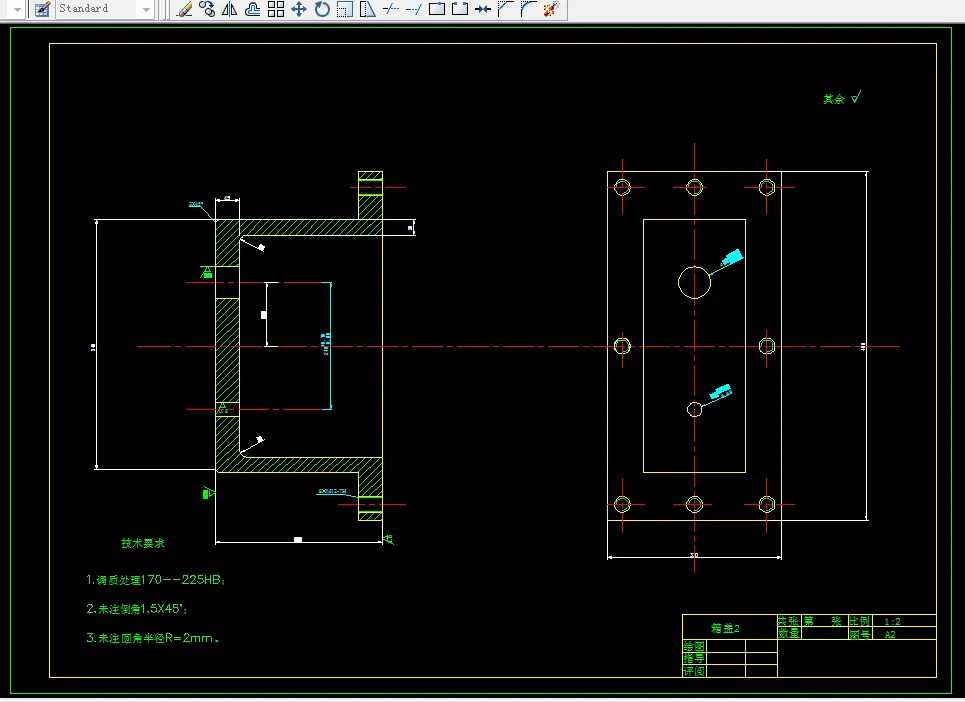
Task: Select the Array tool
Action: 276,9
